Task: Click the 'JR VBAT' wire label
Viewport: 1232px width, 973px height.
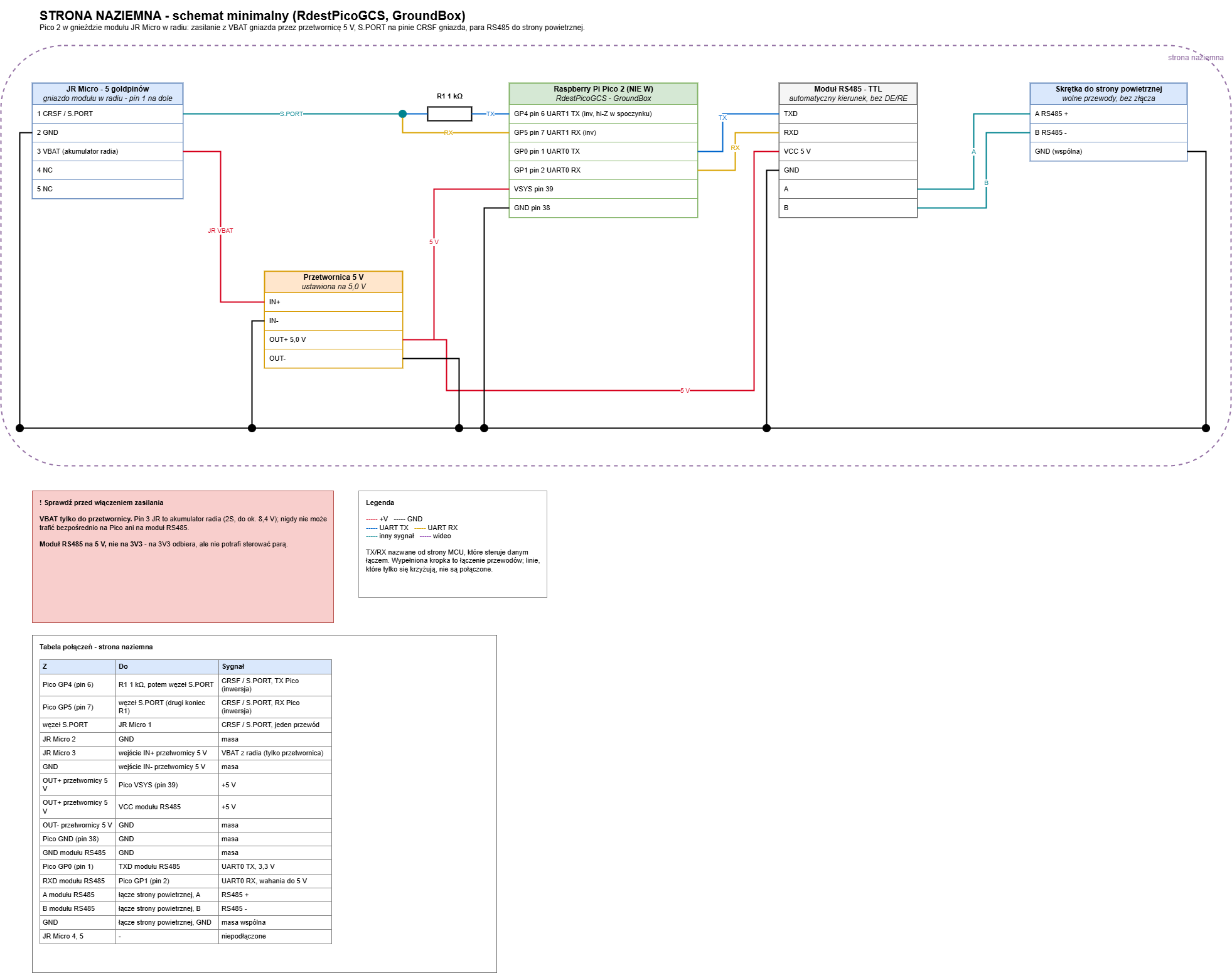Action: click(220, 230)
